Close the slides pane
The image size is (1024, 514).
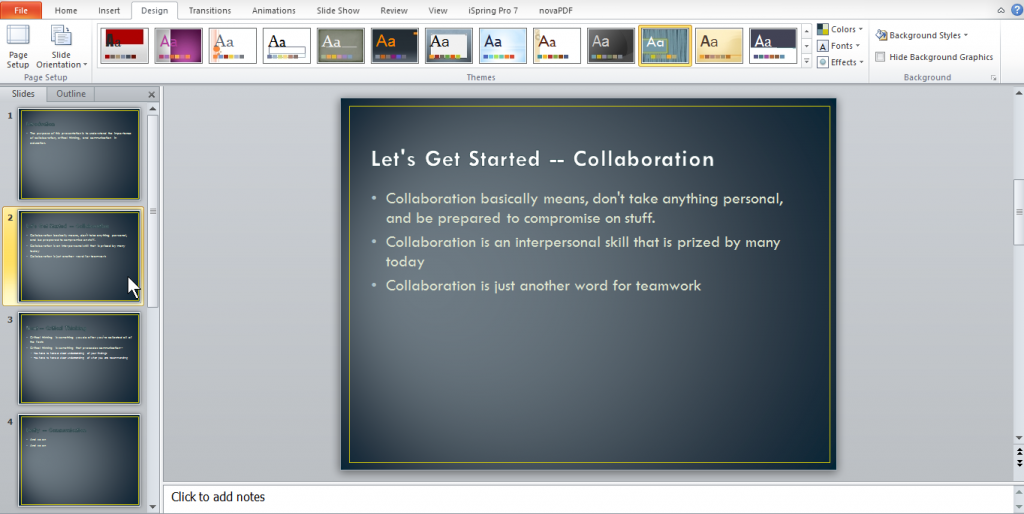[152, 95]
